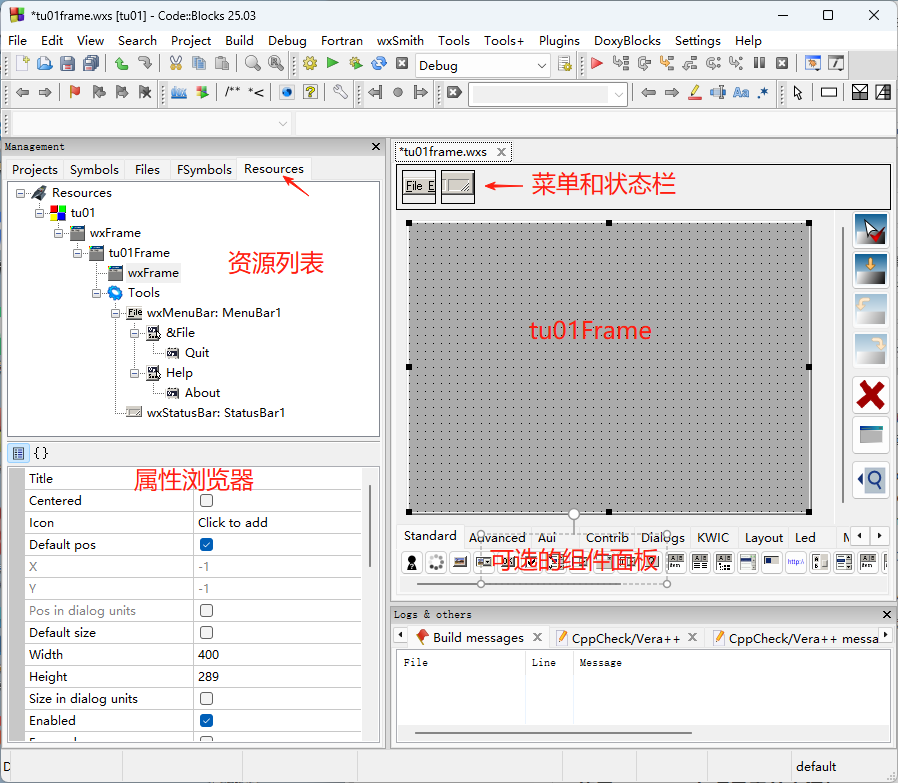The width and height of the screenshot is (898, 783).
Task: Close the Logs & others panel
Action: pos(887,614)
